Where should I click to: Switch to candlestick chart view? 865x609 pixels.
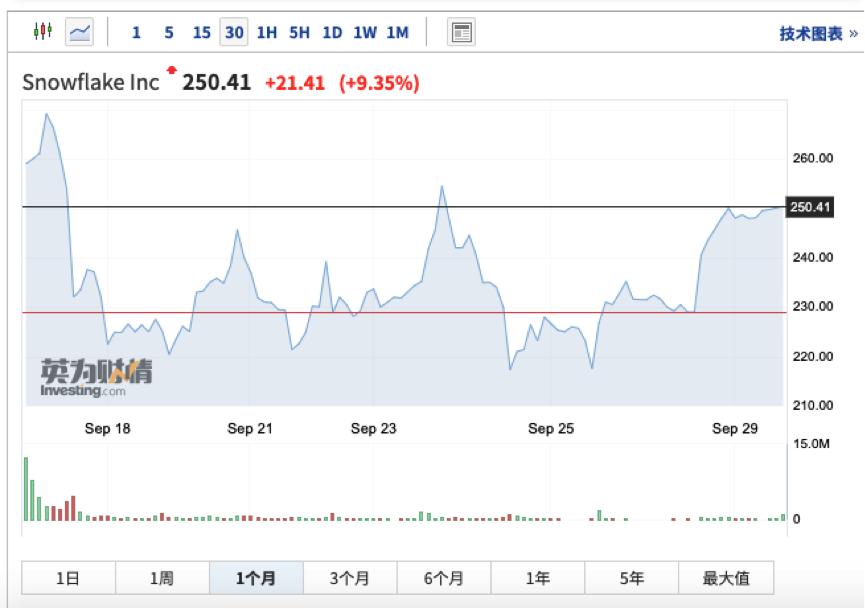(x=42, y=31)
